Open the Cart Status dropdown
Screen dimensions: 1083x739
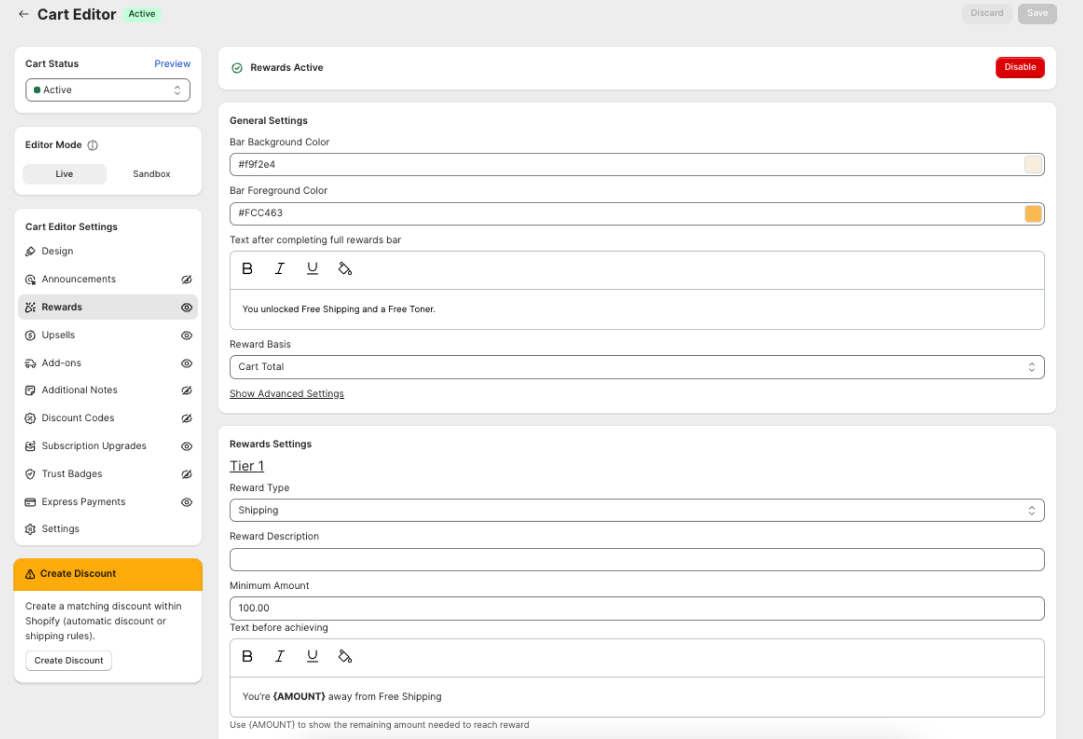point(108,90)
